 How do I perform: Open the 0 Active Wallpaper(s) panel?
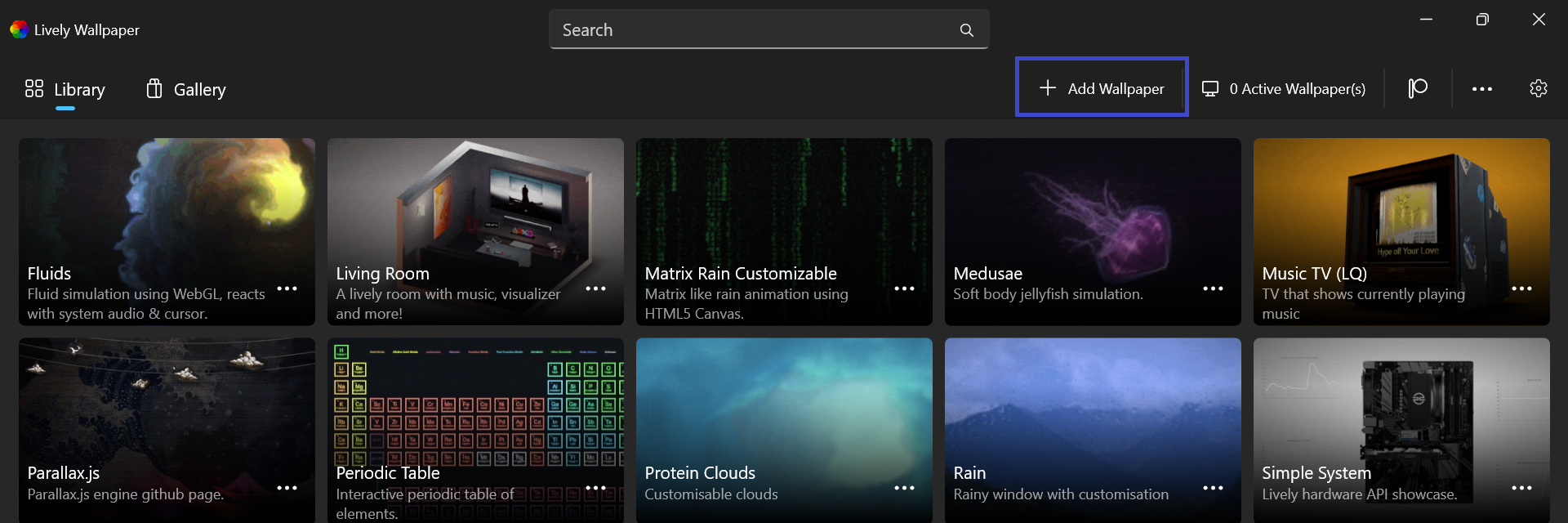tap(1284, 89)
